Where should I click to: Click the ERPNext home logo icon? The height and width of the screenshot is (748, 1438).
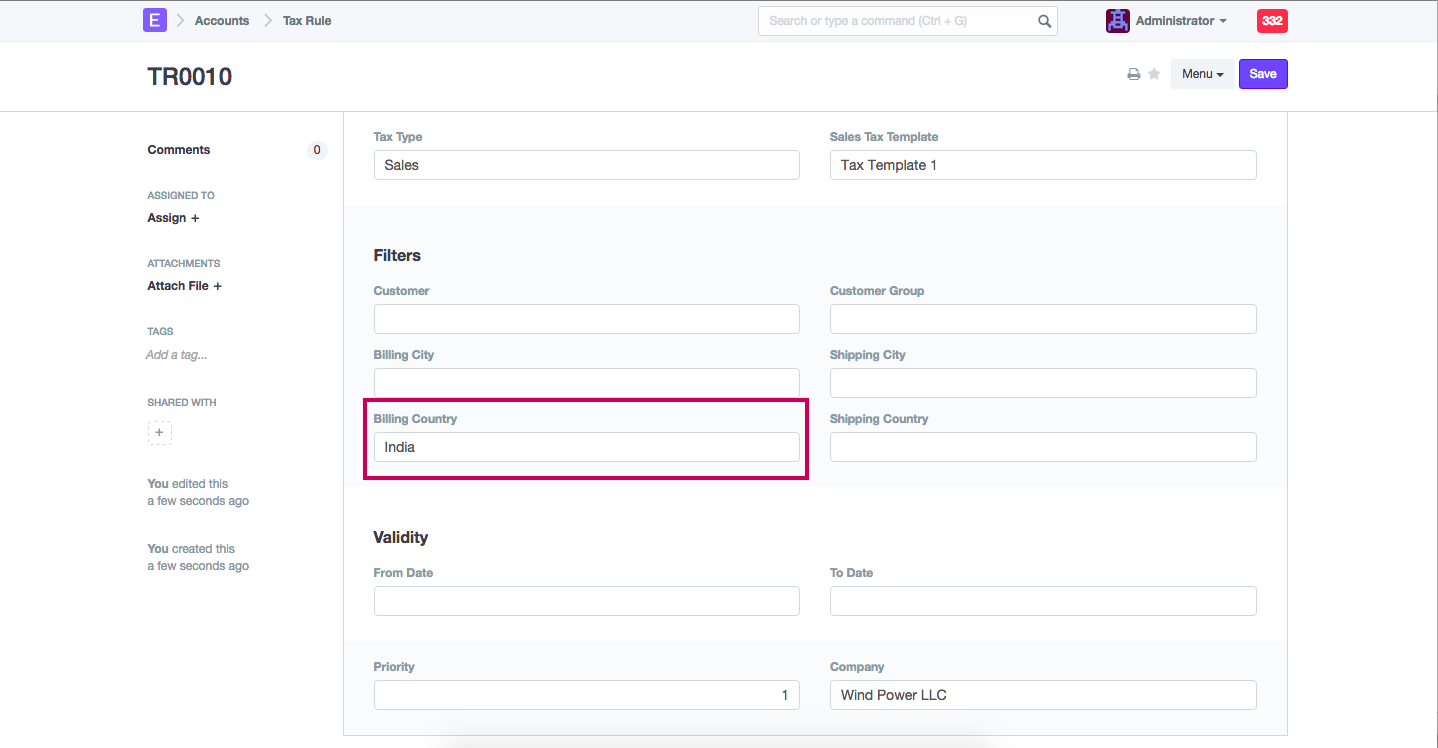(155, 20)
